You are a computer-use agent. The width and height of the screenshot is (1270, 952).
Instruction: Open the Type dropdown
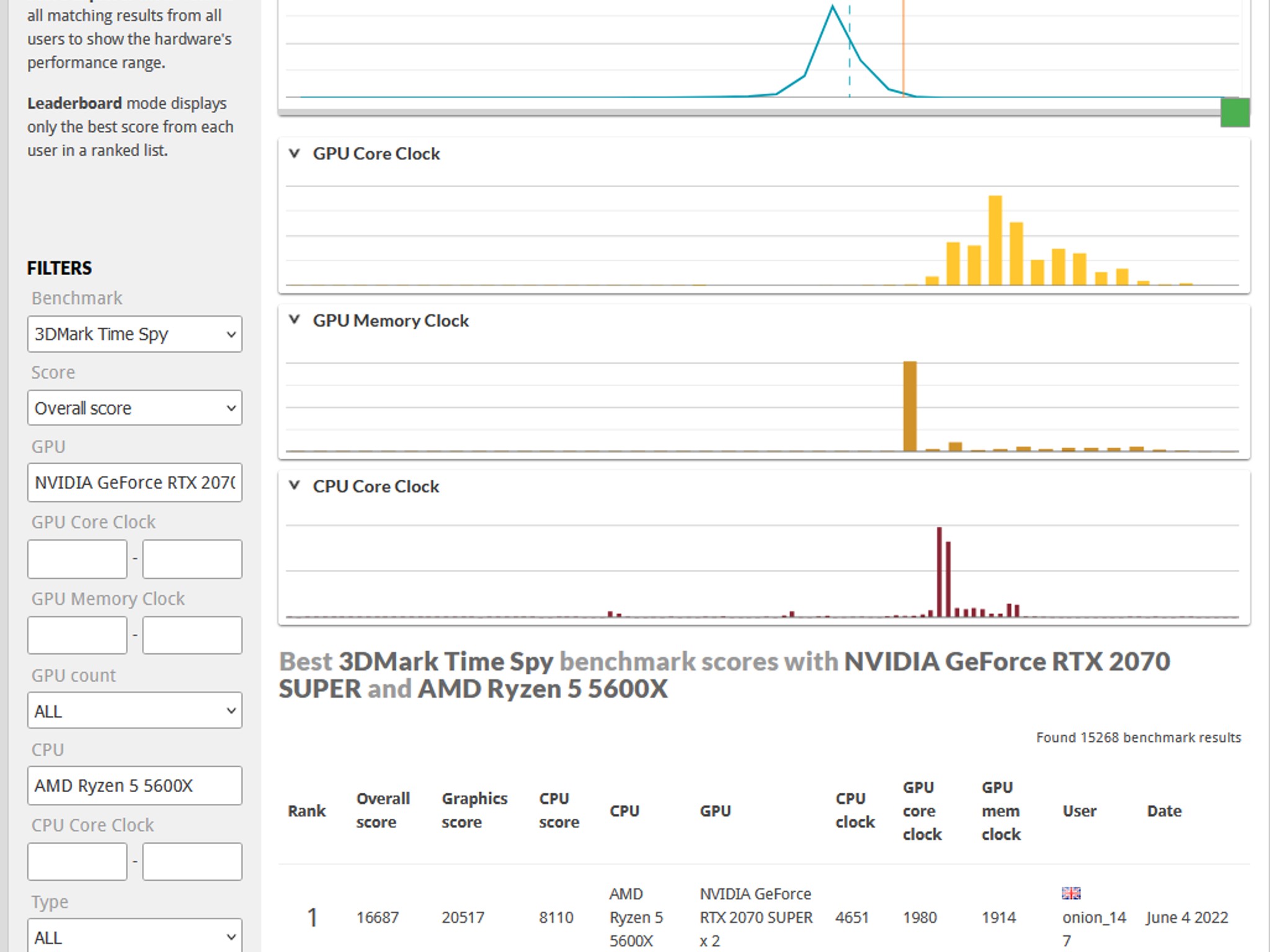click(x=135, y=936)
